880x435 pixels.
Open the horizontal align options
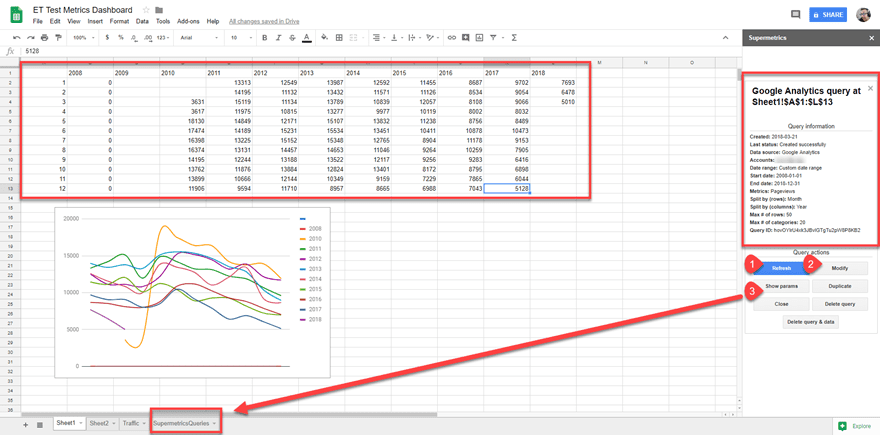tap(378, 38)
